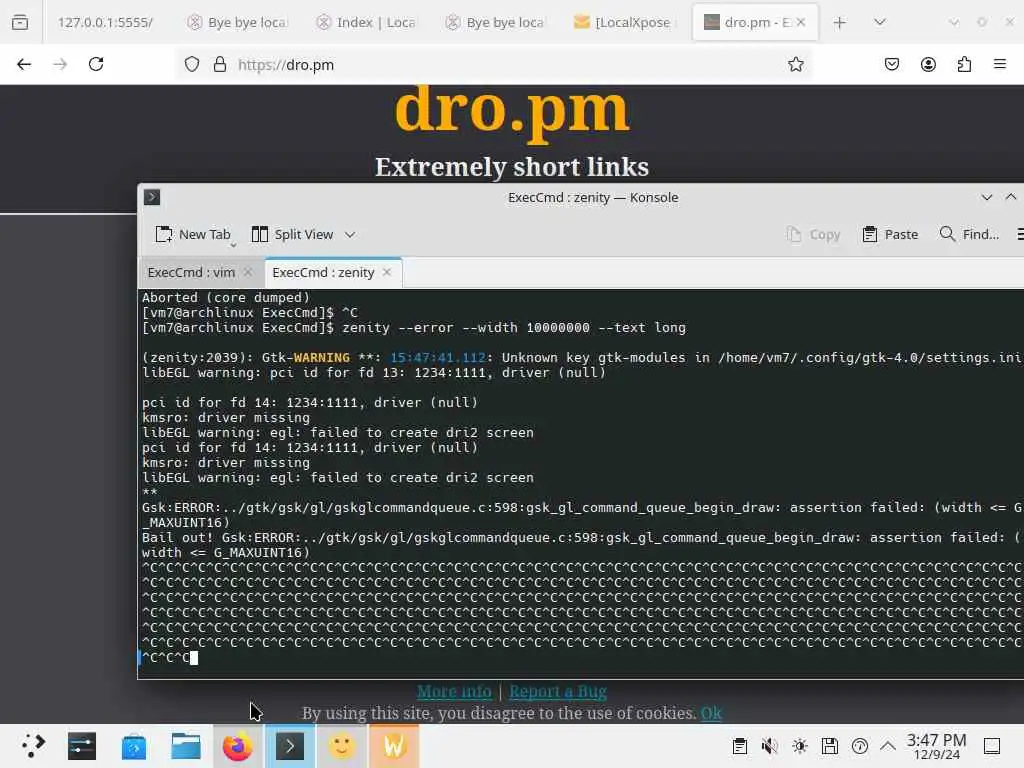Switch to the ExecCmd : vim tab
Screen dimensions: 1024x768
point(191,272)
